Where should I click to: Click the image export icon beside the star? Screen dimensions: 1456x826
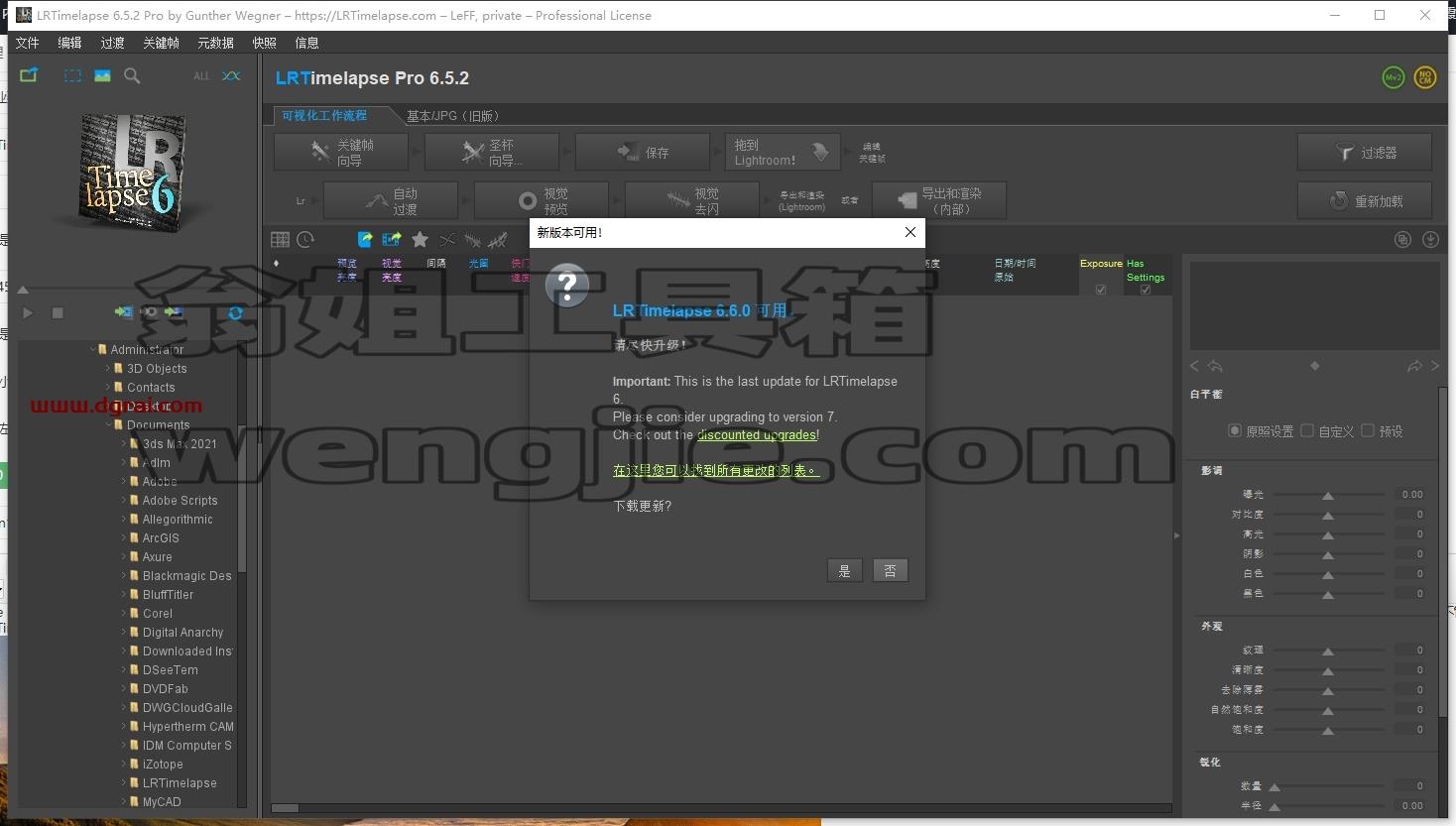click(x=391, y=239)
